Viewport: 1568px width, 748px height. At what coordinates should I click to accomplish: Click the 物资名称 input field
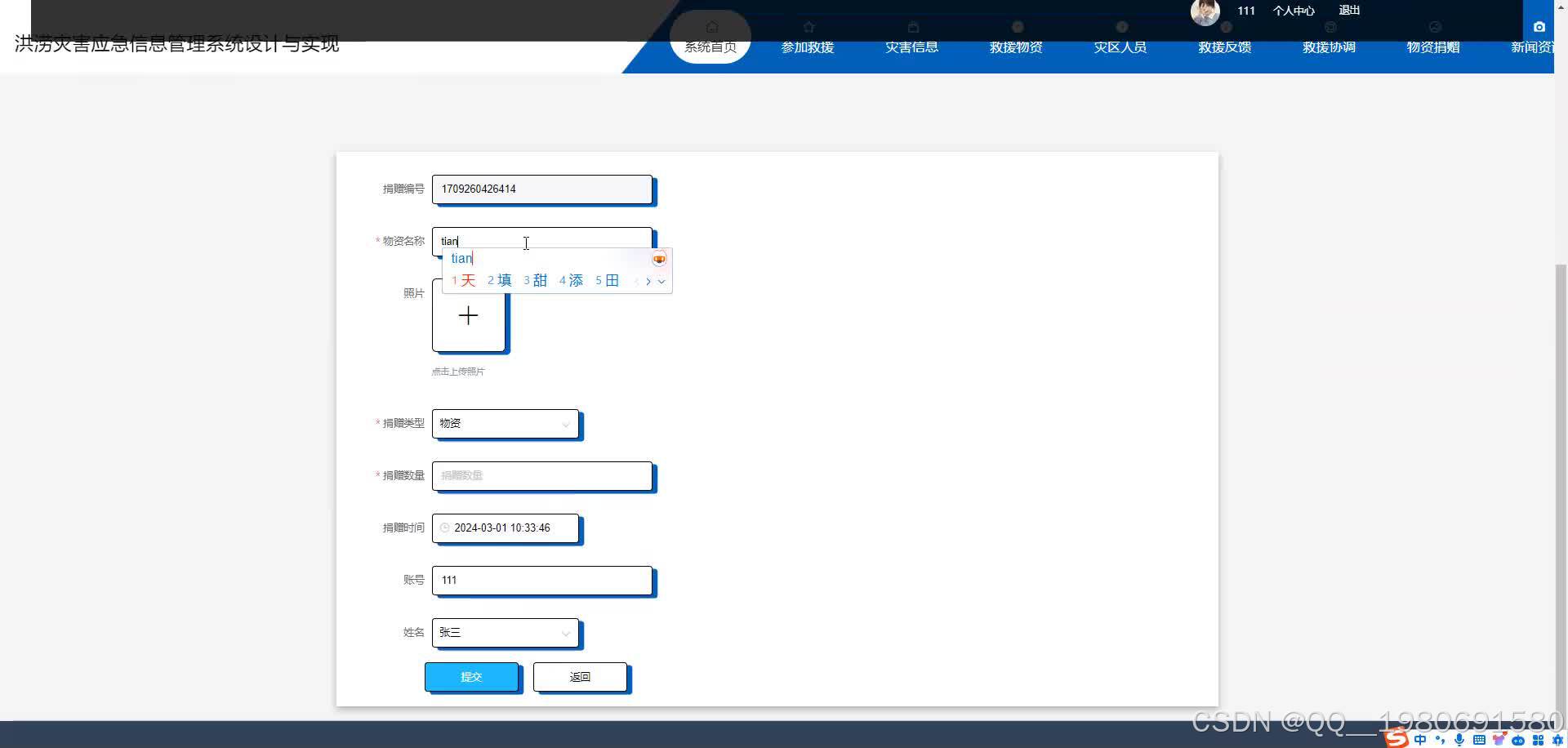pyautogui.click(x=542, y=242)
